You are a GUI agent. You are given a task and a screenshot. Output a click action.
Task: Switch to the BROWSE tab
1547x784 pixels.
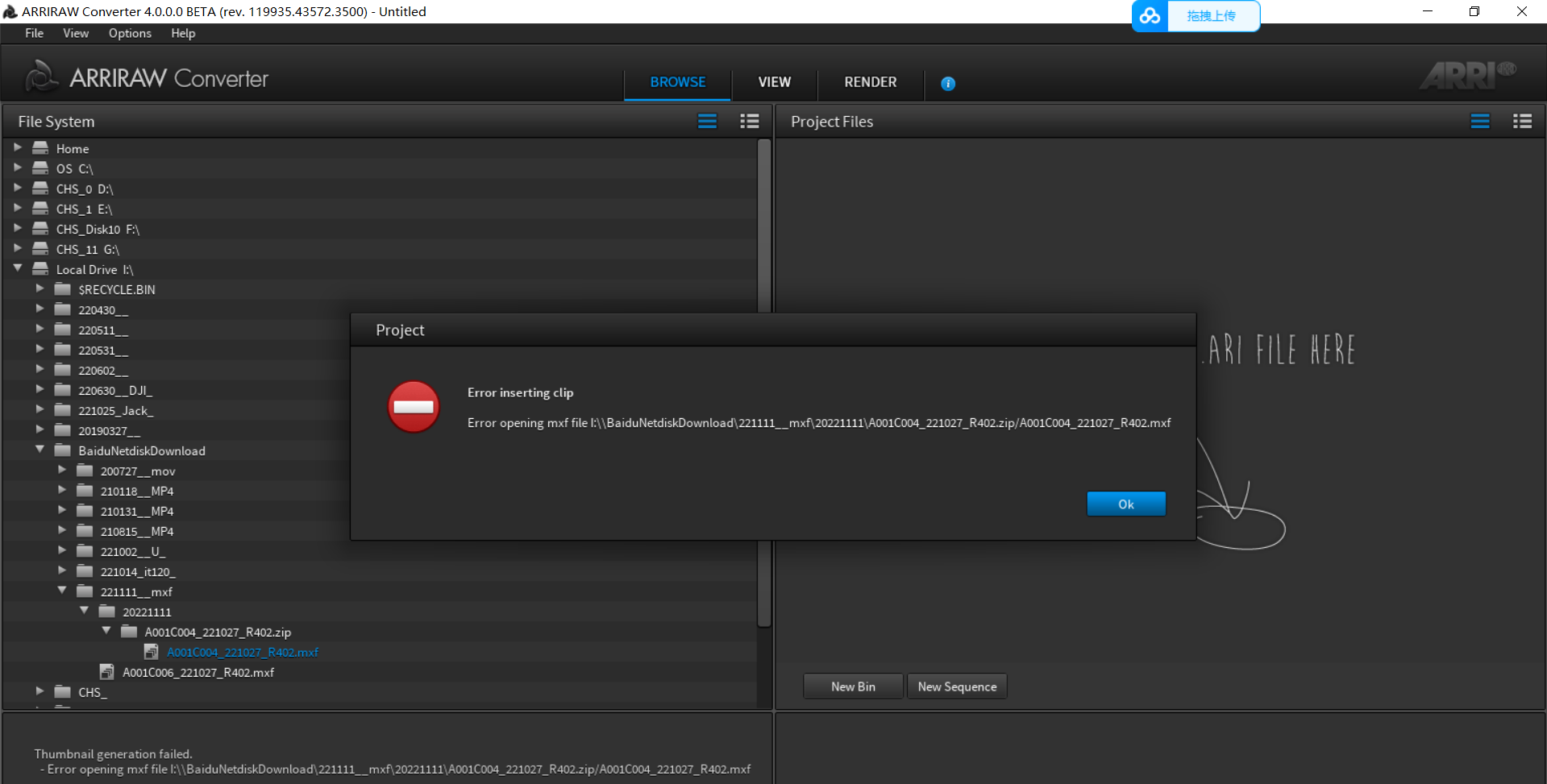pyautogui.click(x=677, y=82)
